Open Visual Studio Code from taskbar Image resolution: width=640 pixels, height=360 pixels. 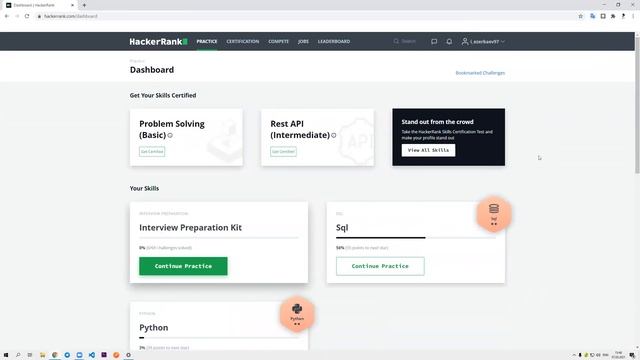(92, 355)
